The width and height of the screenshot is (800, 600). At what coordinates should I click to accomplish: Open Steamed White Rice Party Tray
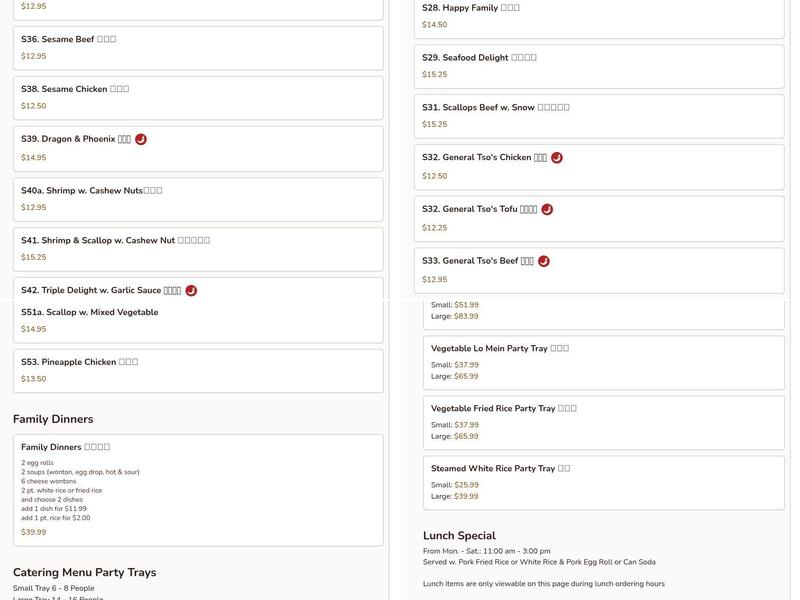click(x=603, y=482)
